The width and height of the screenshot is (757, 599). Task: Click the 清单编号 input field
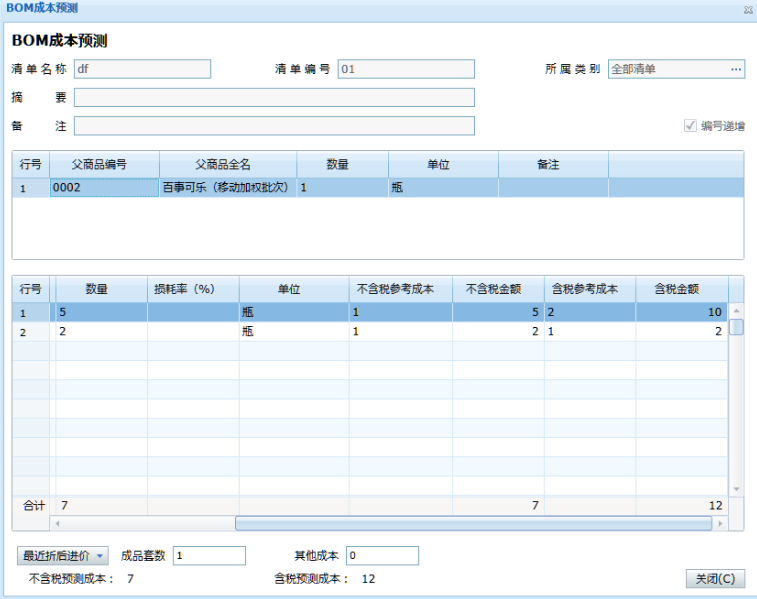(x=405, y=70)
